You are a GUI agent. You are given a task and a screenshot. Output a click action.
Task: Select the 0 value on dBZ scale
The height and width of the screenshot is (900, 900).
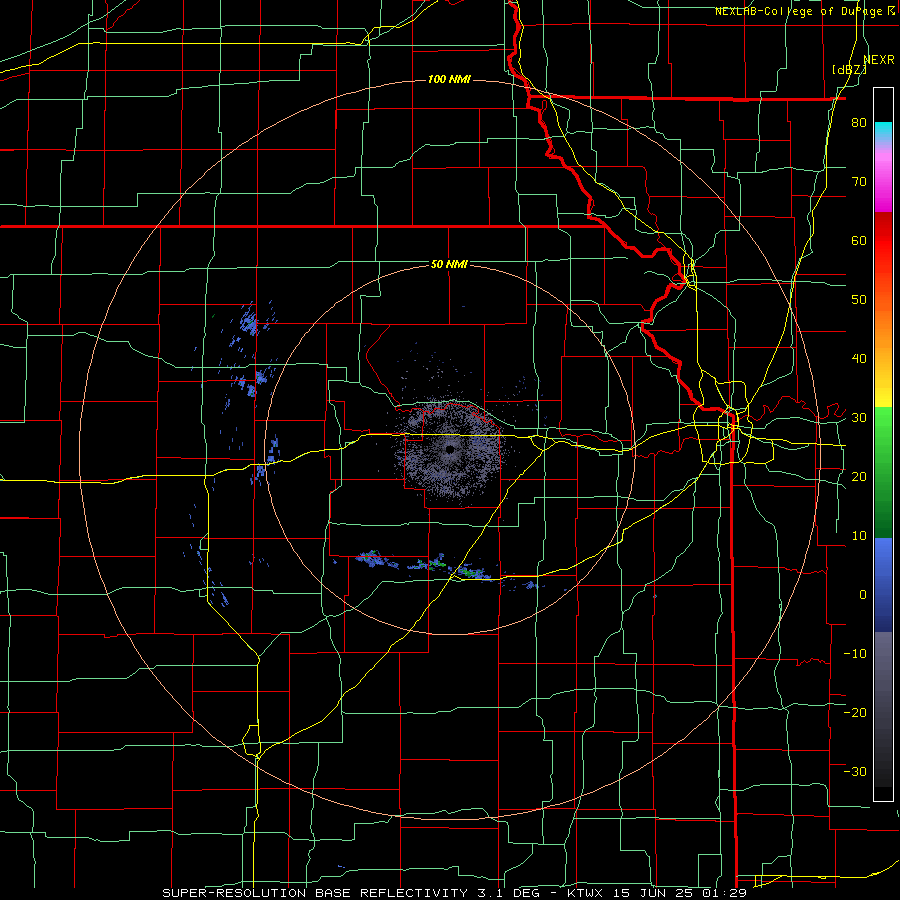(x=863, y=595)
